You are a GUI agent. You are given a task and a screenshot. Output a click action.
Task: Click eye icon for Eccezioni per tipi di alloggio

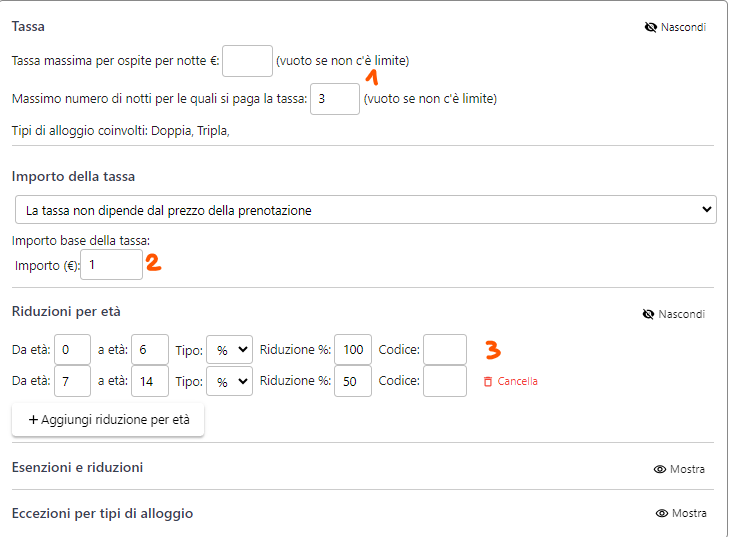661,514
